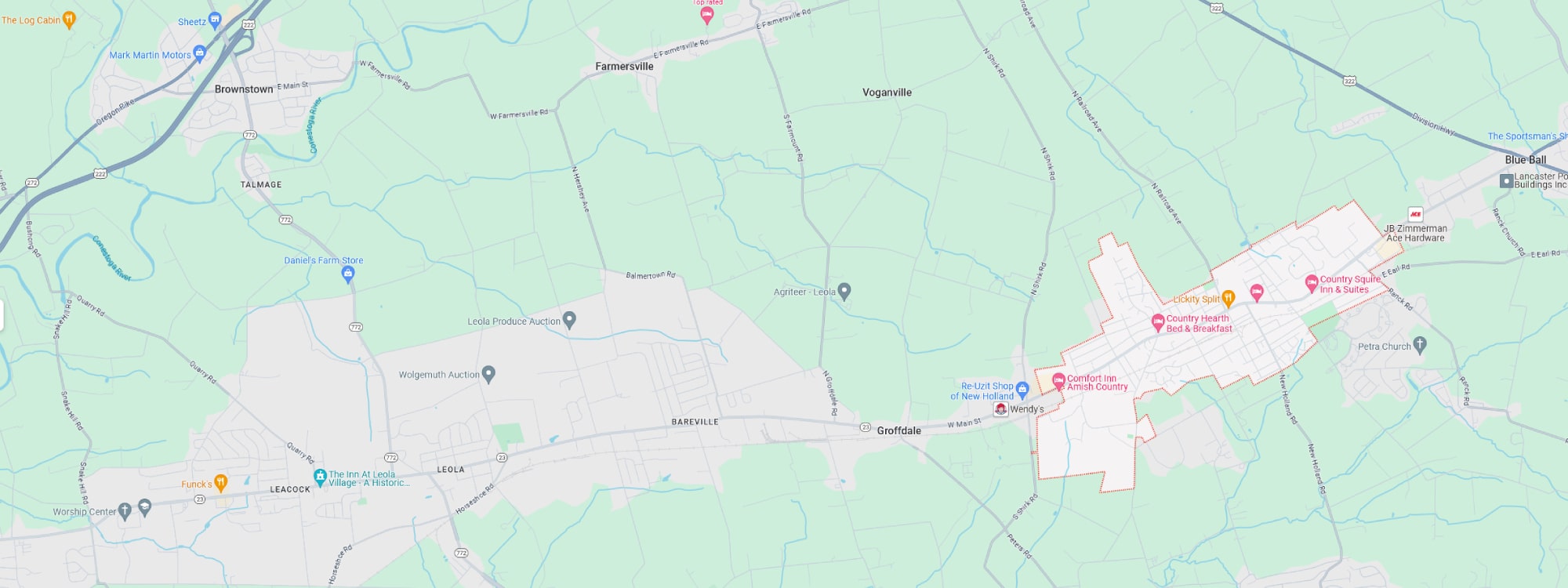Screen dimensions: 1568x588
Task: Select the Sheetz gas station marker
Action: point(215,20)
